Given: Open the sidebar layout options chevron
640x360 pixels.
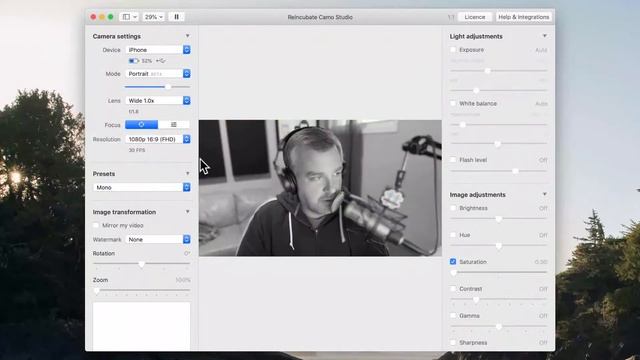Looking at the screenshot, I should [135, 17].
